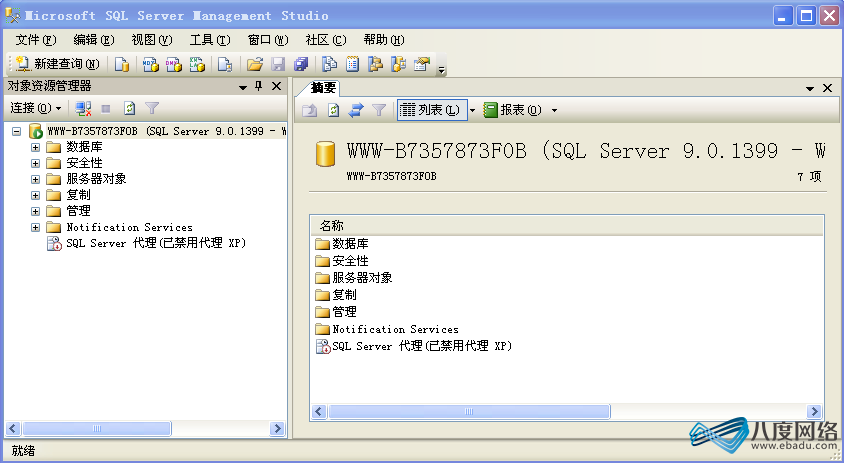Click the 名称 column header

[x=567, y=226]
